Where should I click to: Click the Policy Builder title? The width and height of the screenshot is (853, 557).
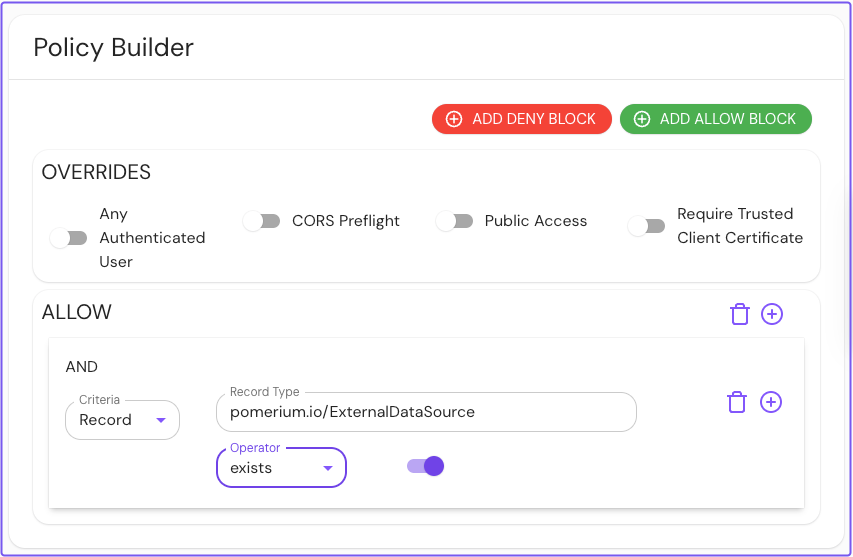(114, 48)
